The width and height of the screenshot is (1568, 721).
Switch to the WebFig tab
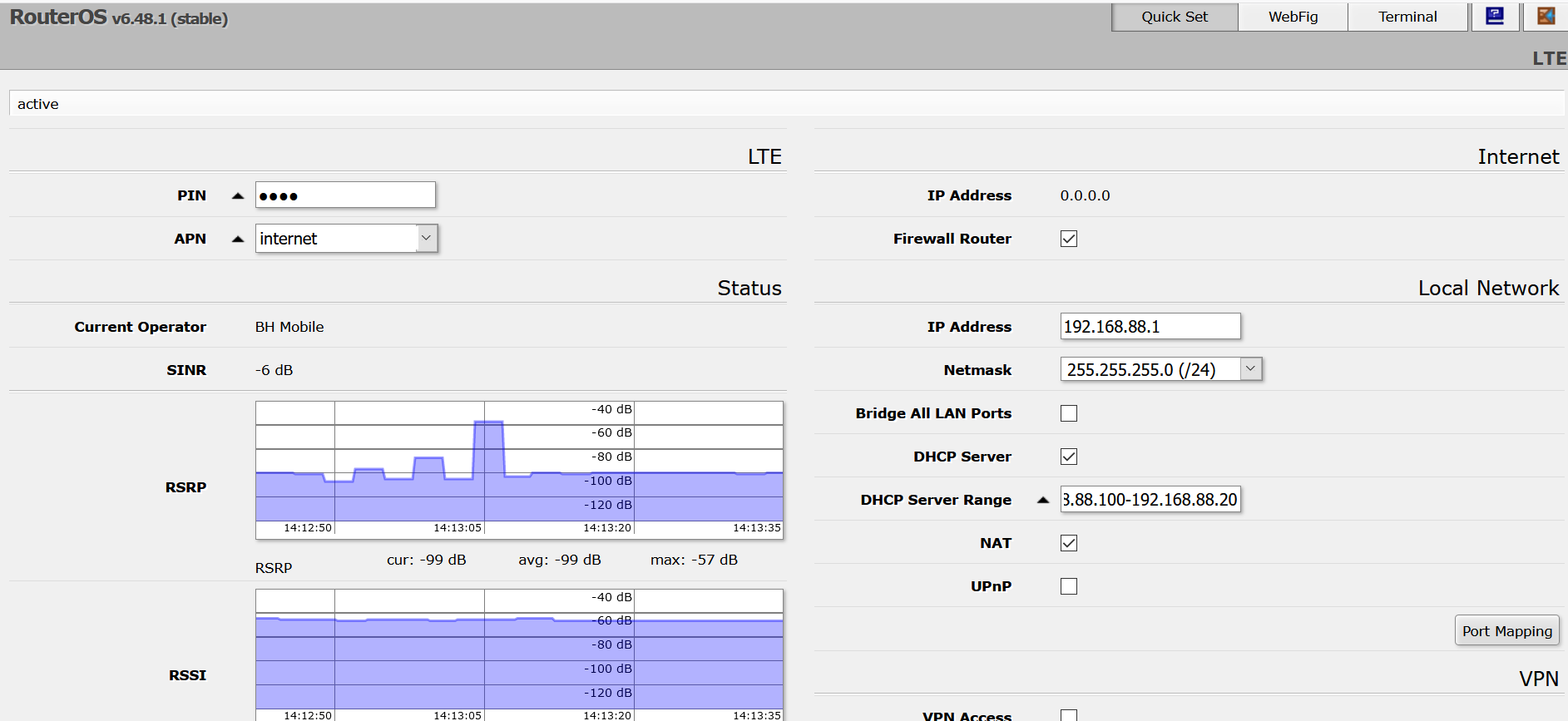(x=1293, y=17)
